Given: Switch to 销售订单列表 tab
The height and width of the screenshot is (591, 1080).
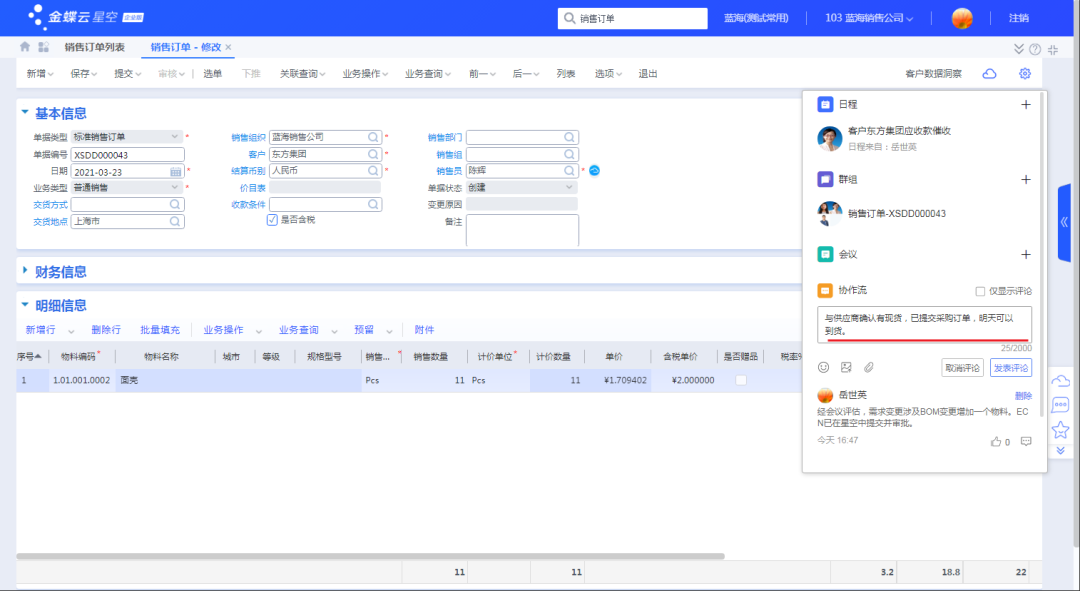Looking at the screenshot, I should (x=94, y=47).
